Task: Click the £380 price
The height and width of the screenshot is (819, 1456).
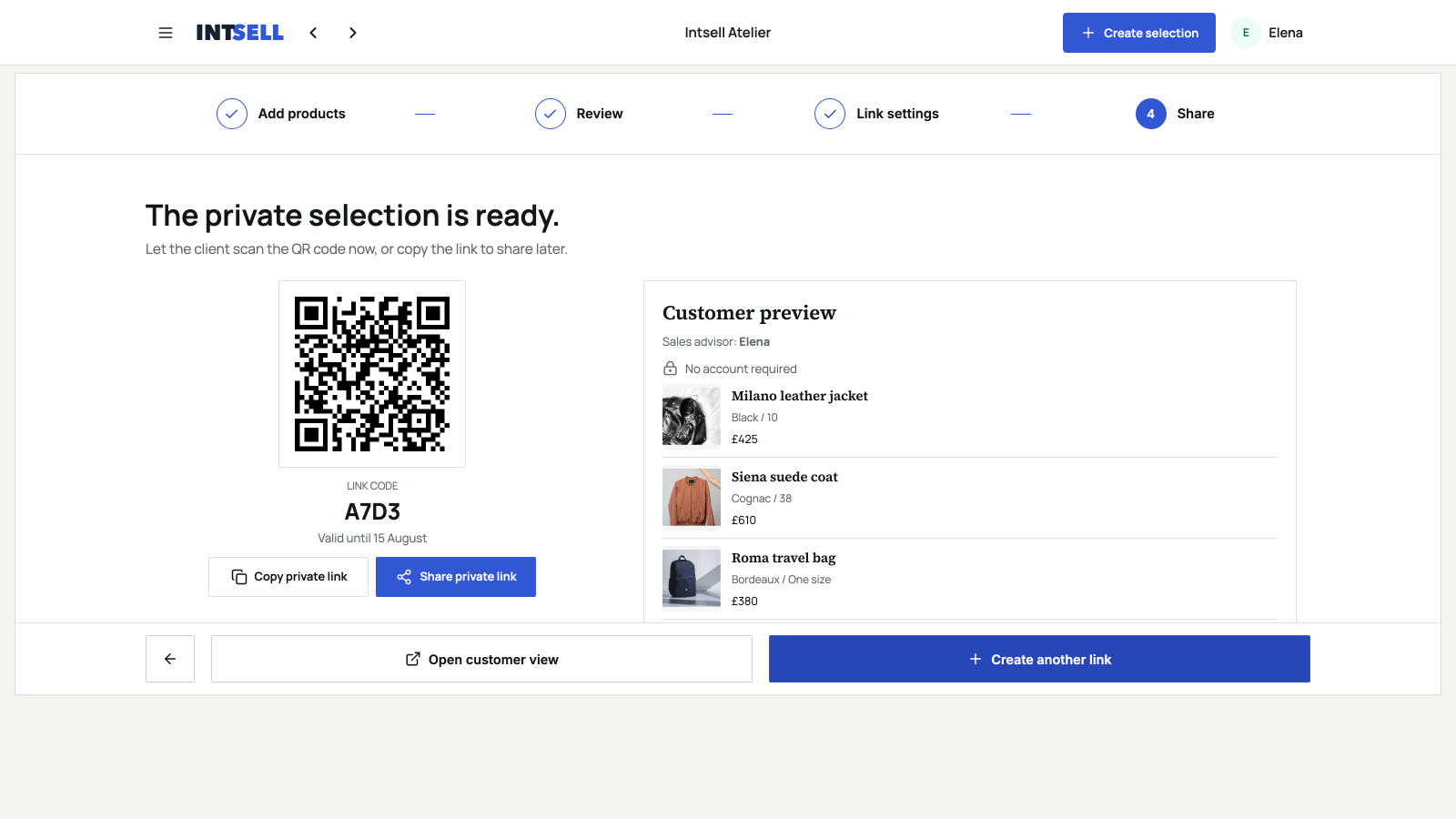Action: [x=744, y=602]
